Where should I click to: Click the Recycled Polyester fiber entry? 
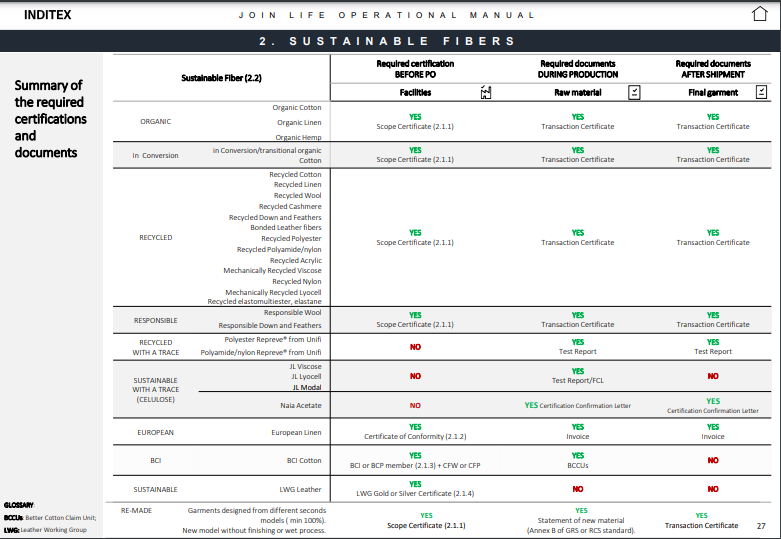(x=291, y=238)
